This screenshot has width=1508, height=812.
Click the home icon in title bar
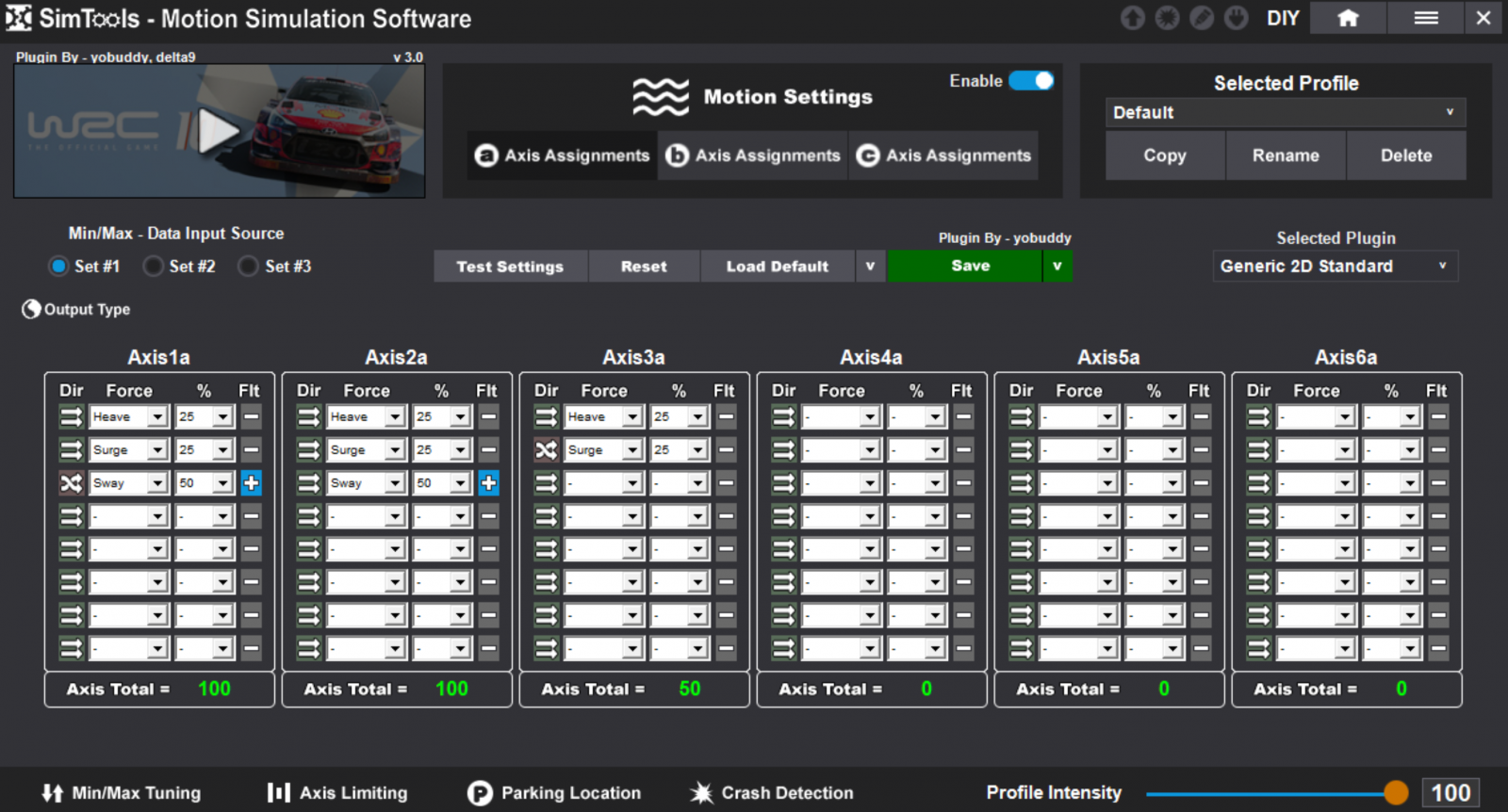1348,18
